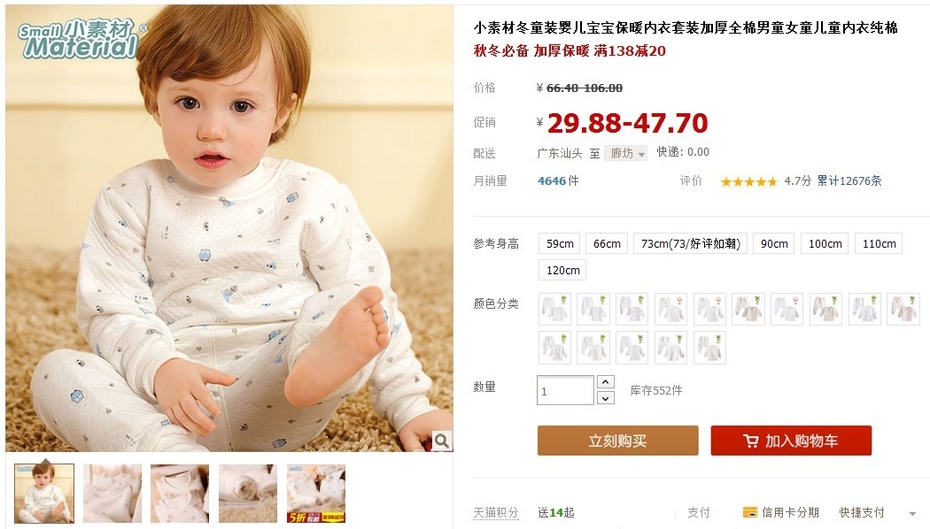
Task: Select the last color swatch in second row
Action: pyautogui.click(x=709, y=348)
